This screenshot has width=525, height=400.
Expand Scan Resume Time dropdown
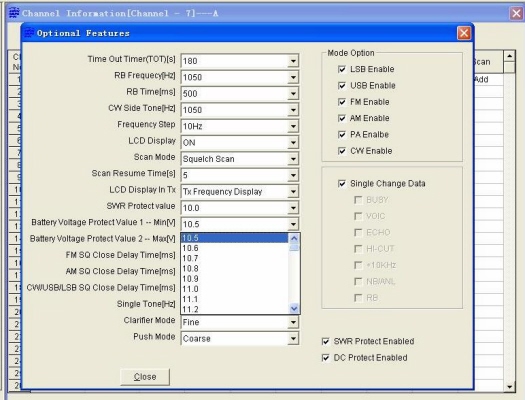(x=293, y=175)
